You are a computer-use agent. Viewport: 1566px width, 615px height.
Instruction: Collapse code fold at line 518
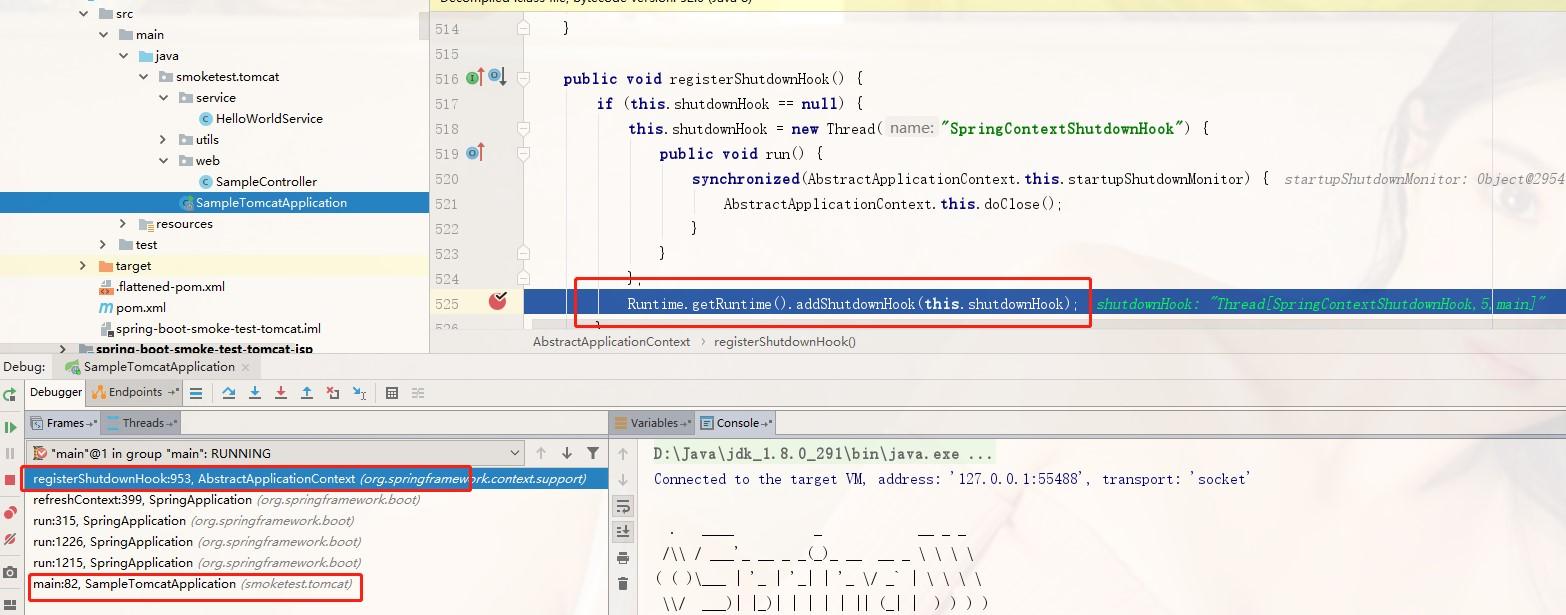(523, 128)
